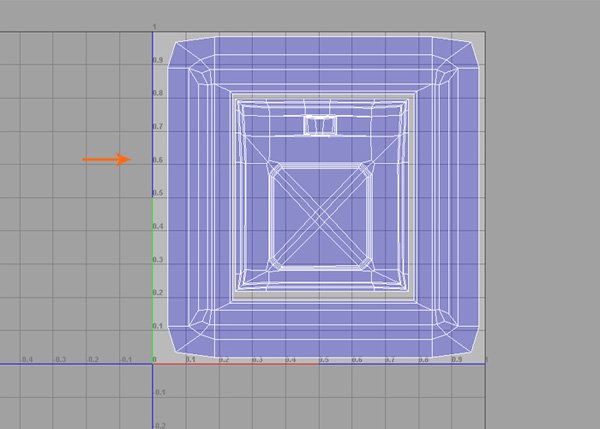The image size is (600, 429).
Task: Click the '0.5' label on the vertical axis
Action: [x=158, y=192]
